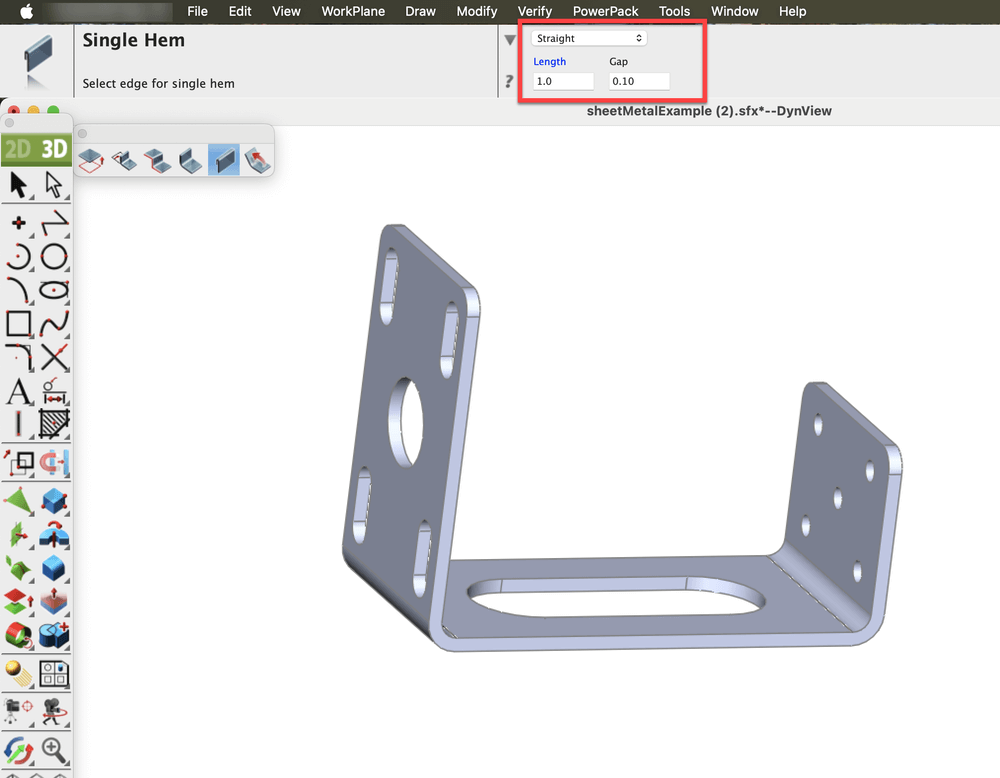Select the blue cube solid primitive tool
This screenshot has height=778, width=1000.
pos(54,569)
